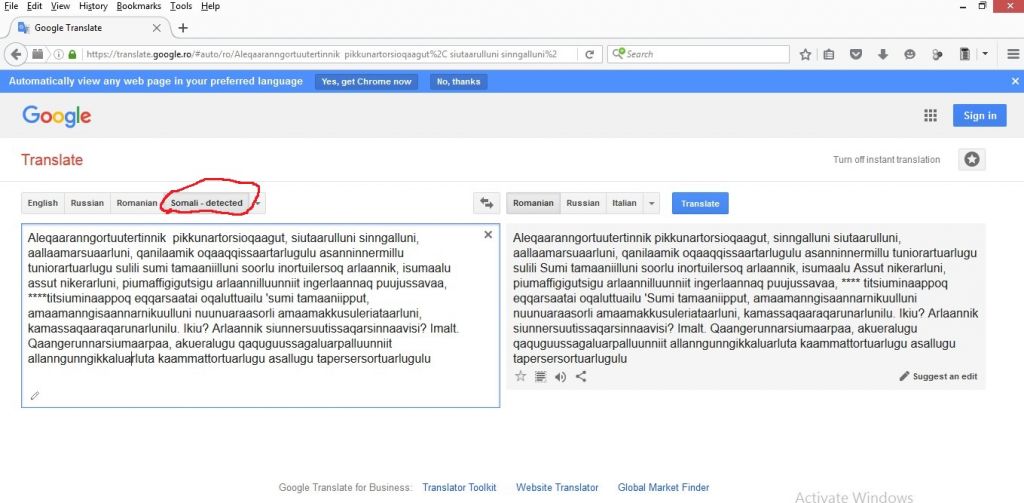The width and height of the screenshot is (1024, 503).
Task: Open the Phrasebook star button
Action: click(972, 159)
